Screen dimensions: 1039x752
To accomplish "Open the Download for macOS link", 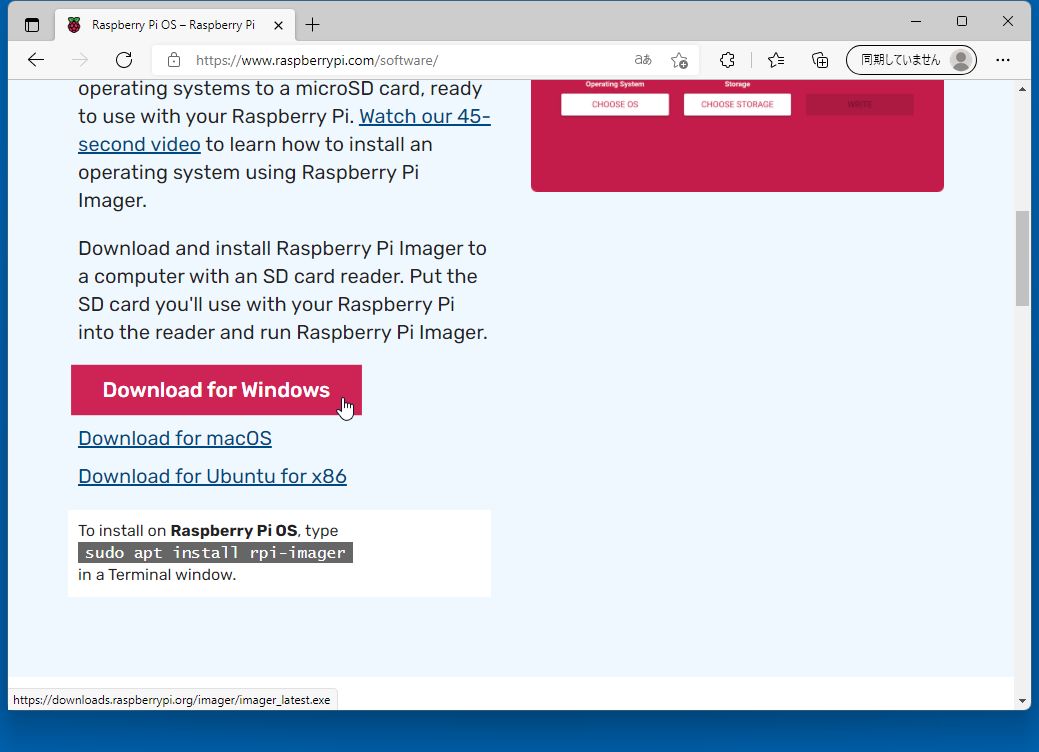I will pyautogui.click(x=175, y=439).
